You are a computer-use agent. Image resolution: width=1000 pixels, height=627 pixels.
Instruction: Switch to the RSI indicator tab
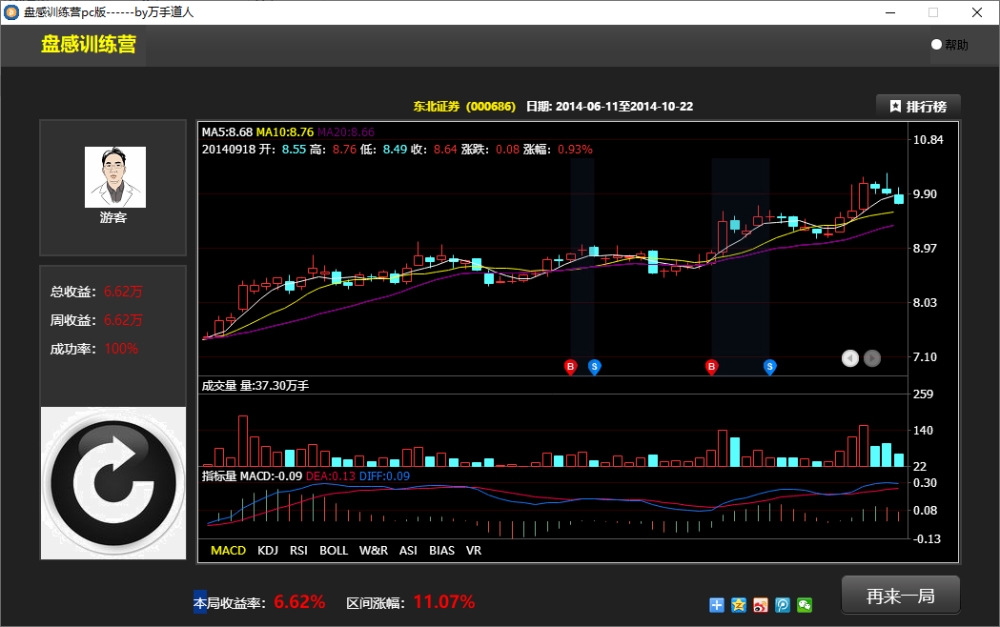pos(298,550)
